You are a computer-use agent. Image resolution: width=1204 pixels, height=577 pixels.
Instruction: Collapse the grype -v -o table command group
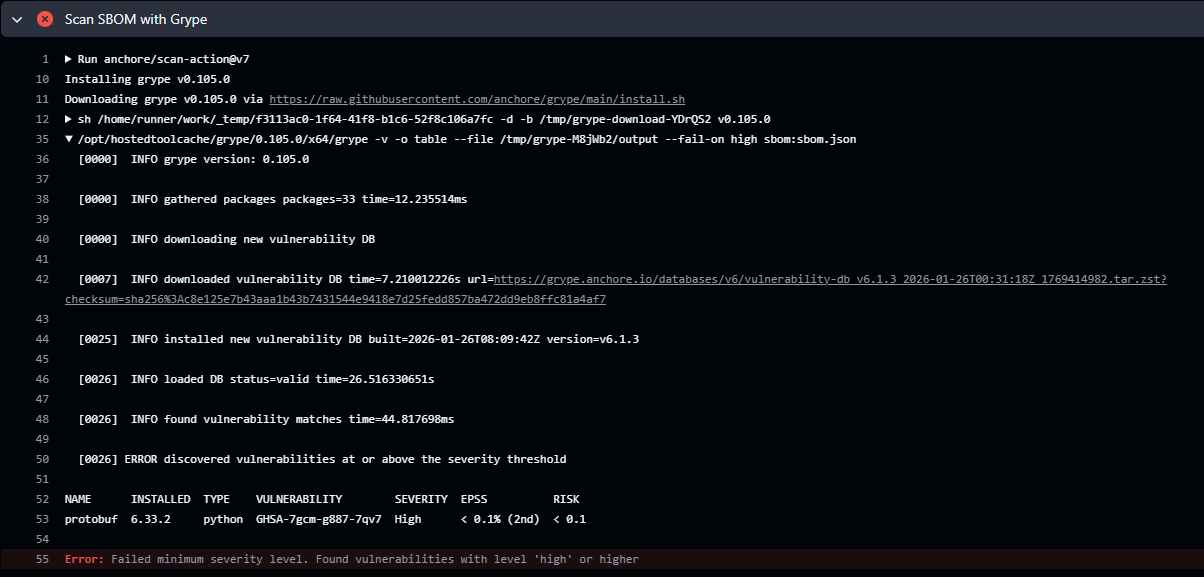point(69,139)
